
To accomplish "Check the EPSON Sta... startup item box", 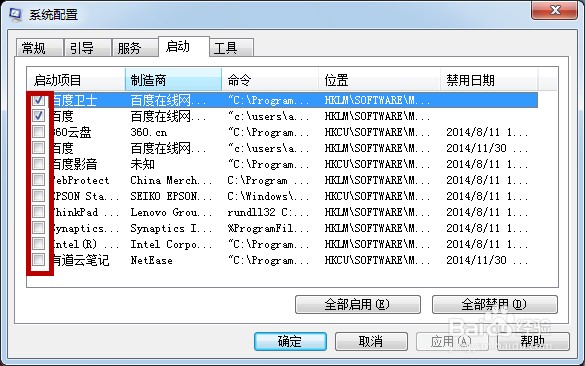I will 38,196.
